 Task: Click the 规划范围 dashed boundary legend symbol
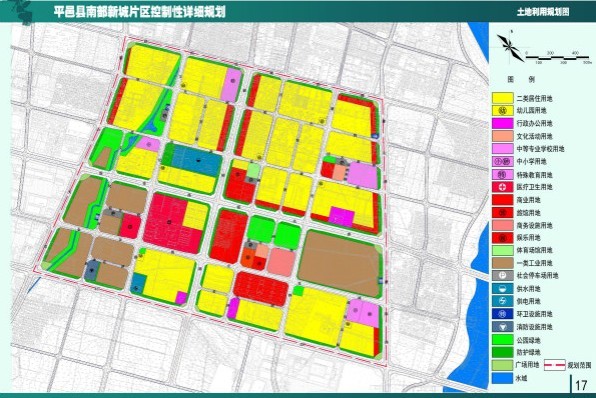(x=555, y=365)
